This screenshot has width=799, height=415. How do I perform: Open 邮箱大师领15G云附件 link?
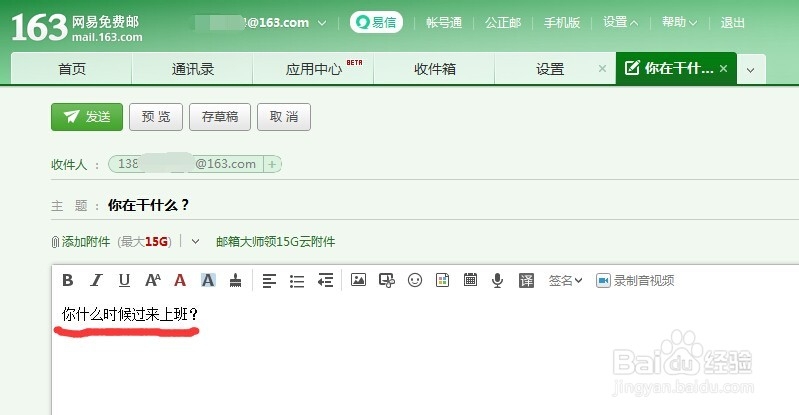tap(276, 242)
